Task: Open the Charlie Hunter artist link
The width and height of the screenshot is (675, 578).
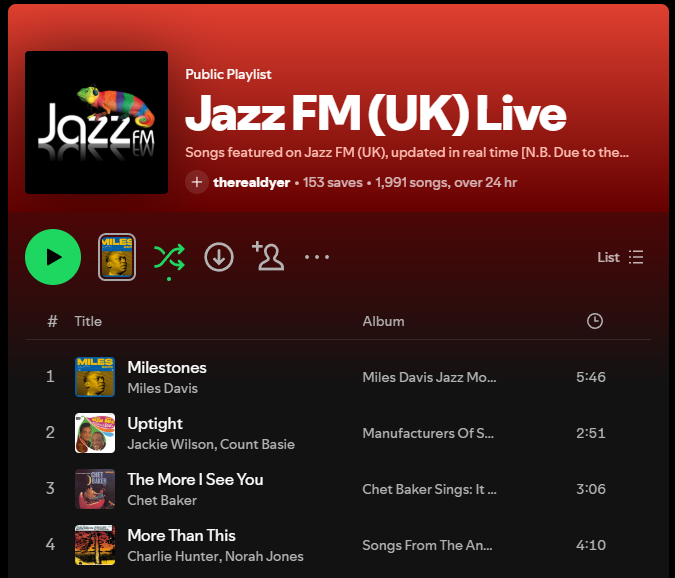Action: click(x=174, y=556)
